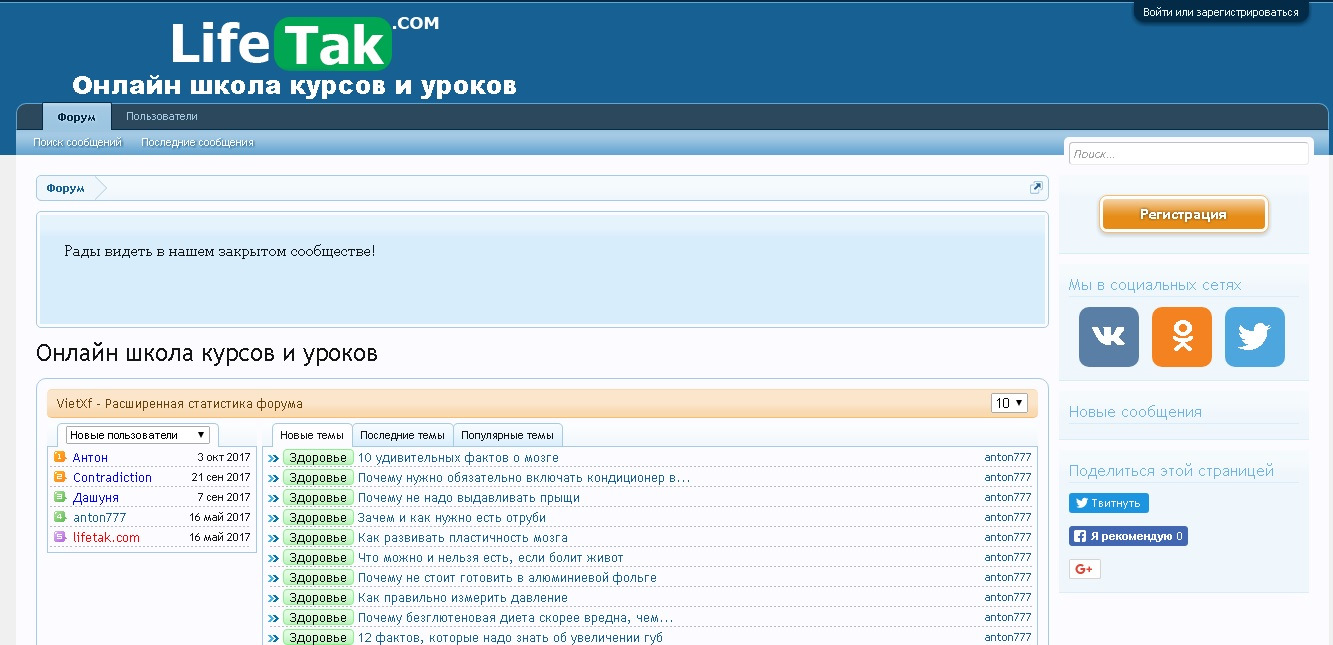
Task: Open the items count dropdown showing 10
Action: (1009, 403)
